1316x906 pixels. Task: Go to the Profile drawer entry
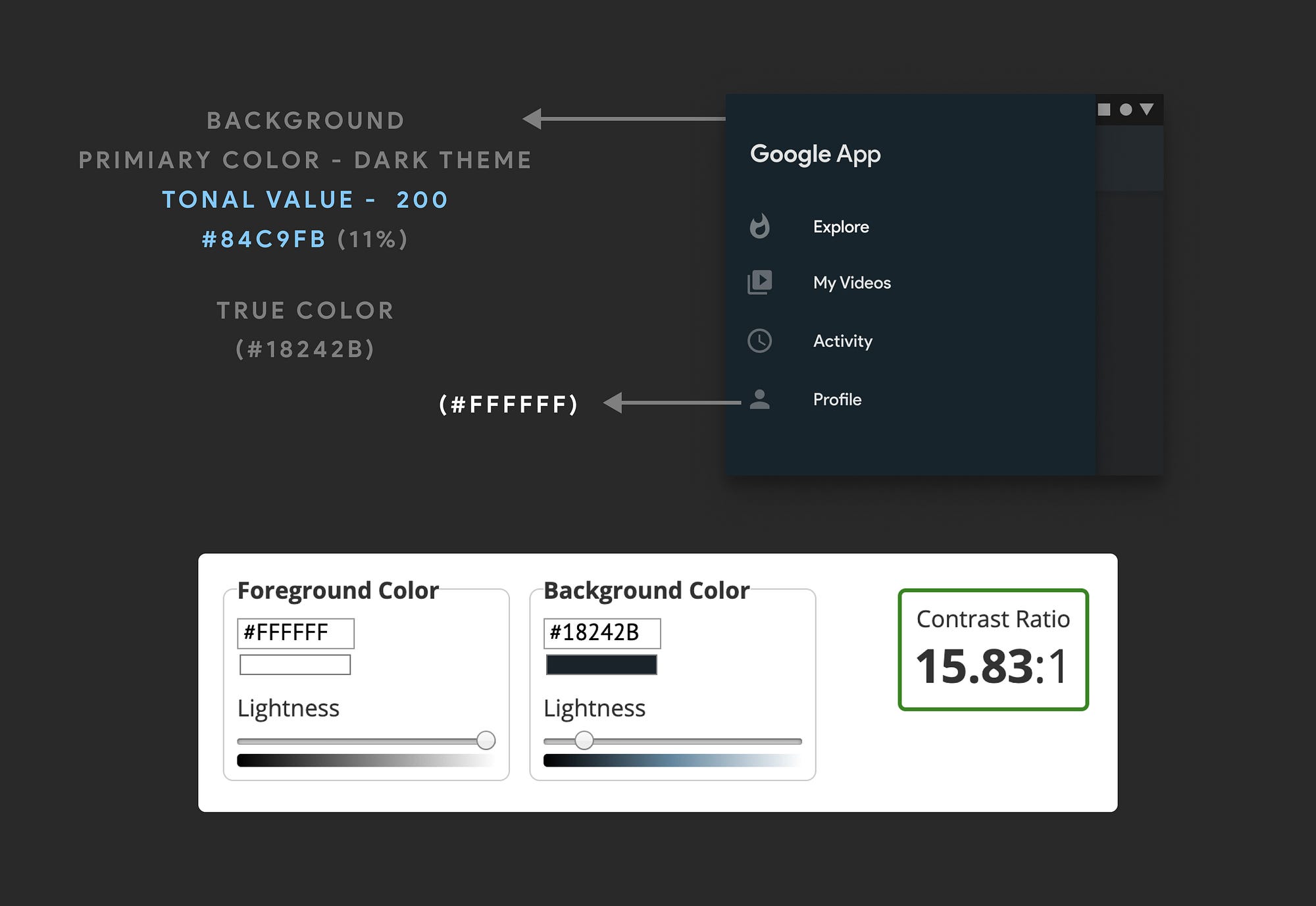(837, 399)
